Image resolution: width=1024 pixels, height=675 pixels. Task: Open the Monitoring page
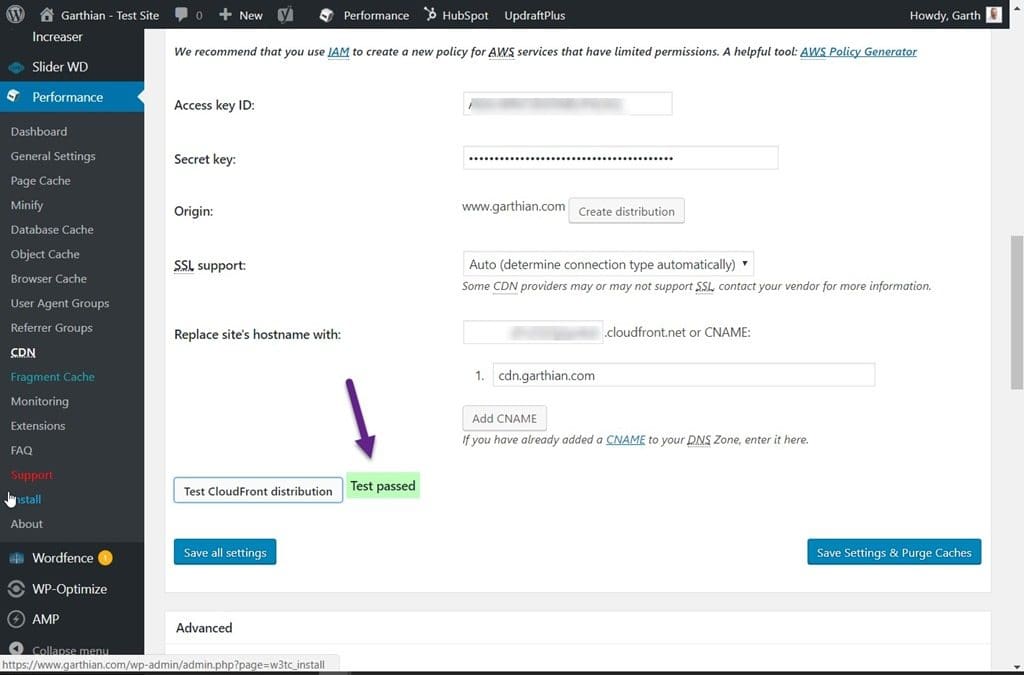[x=39, y=401]
